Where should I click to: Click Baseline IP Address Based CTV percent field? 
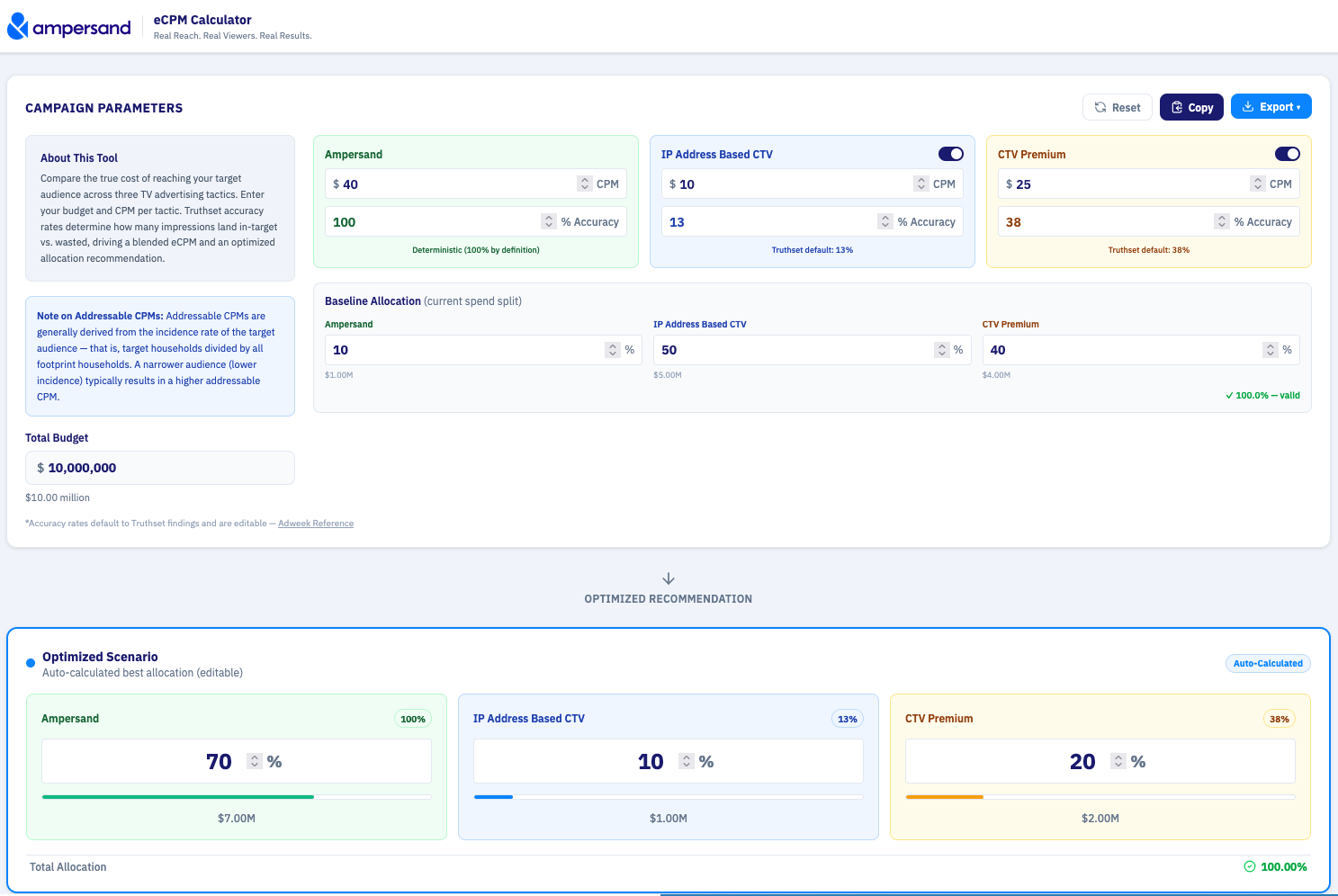812,350
